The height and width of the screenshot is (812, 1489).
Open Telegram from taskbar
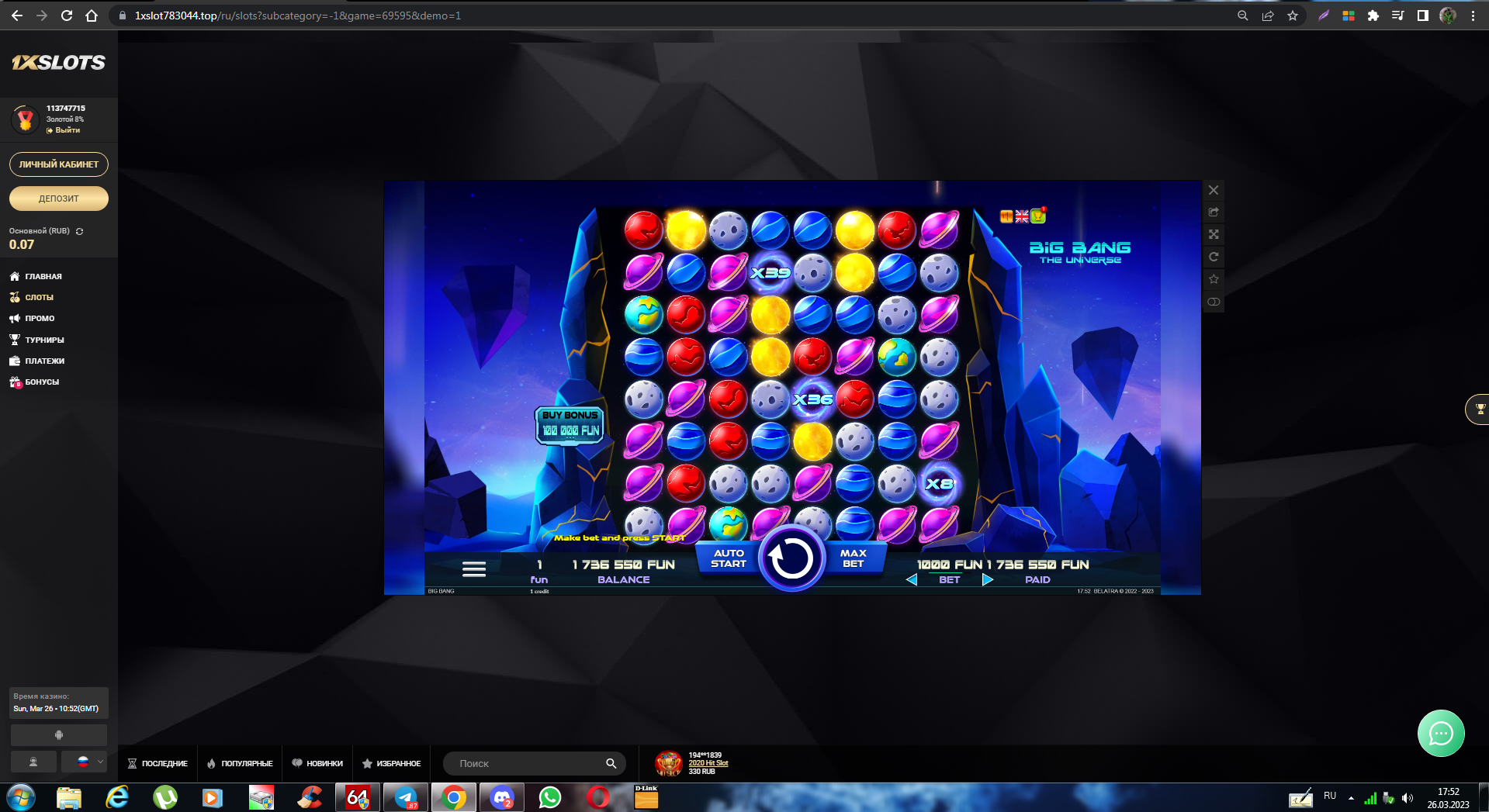tap(406, 797)
